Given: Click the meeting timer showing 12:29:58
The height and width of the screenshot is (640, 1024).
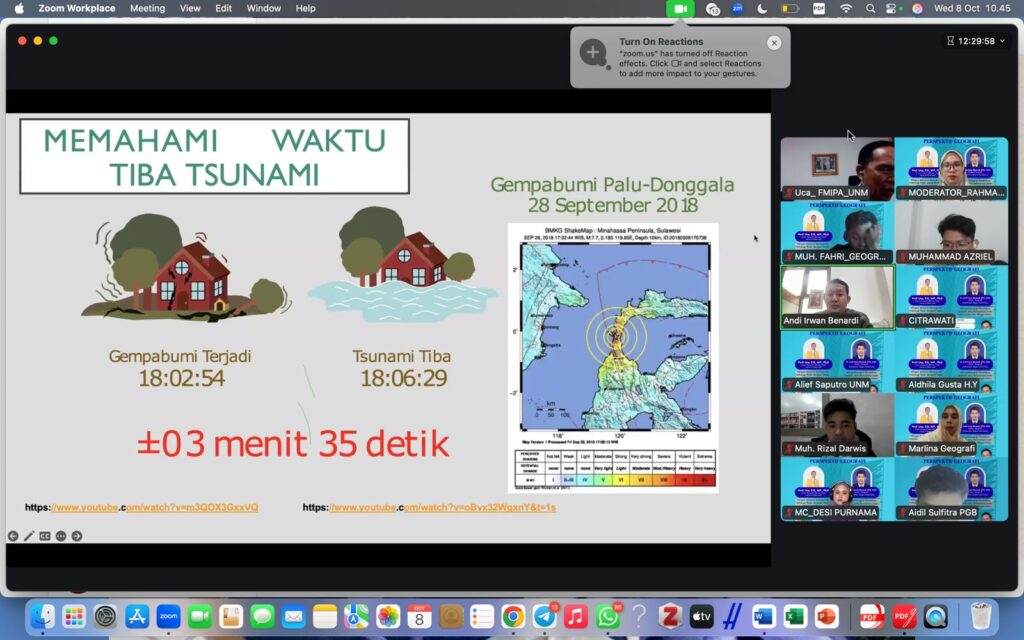Looking at the screenshot, I should pos(975,41).
